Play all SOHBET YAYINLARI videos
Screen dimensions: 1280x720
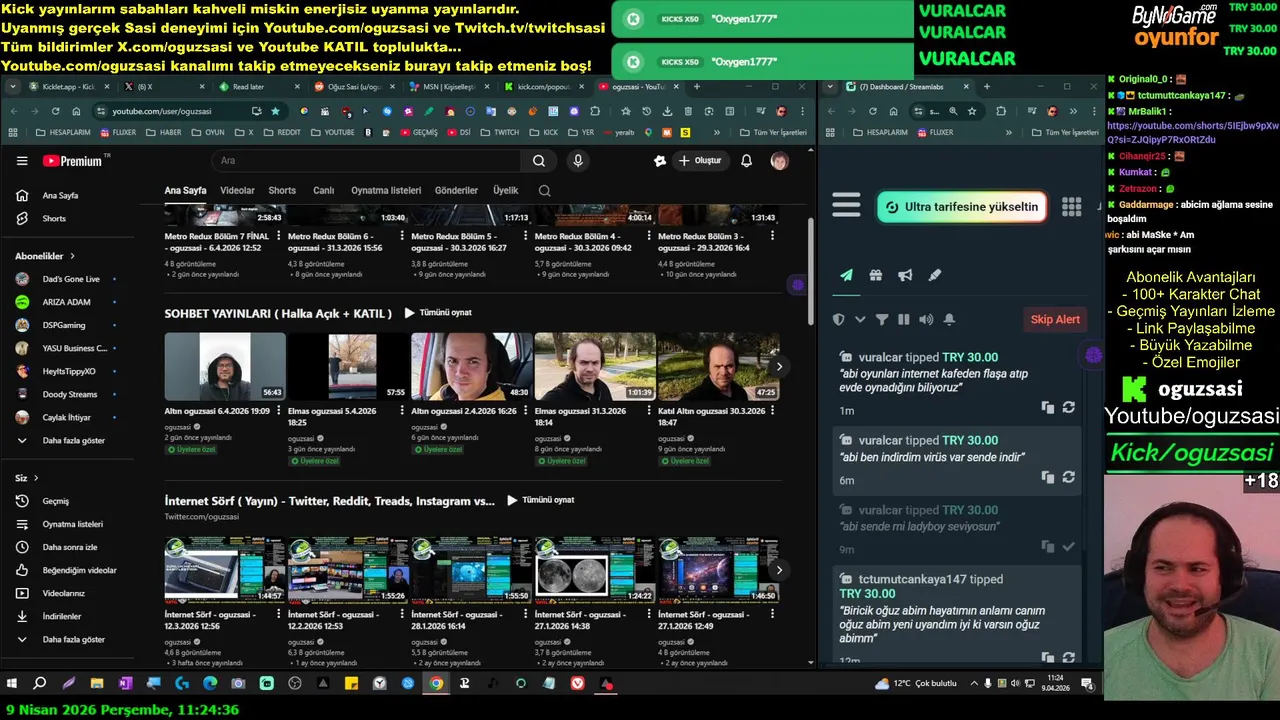(438, 313)
